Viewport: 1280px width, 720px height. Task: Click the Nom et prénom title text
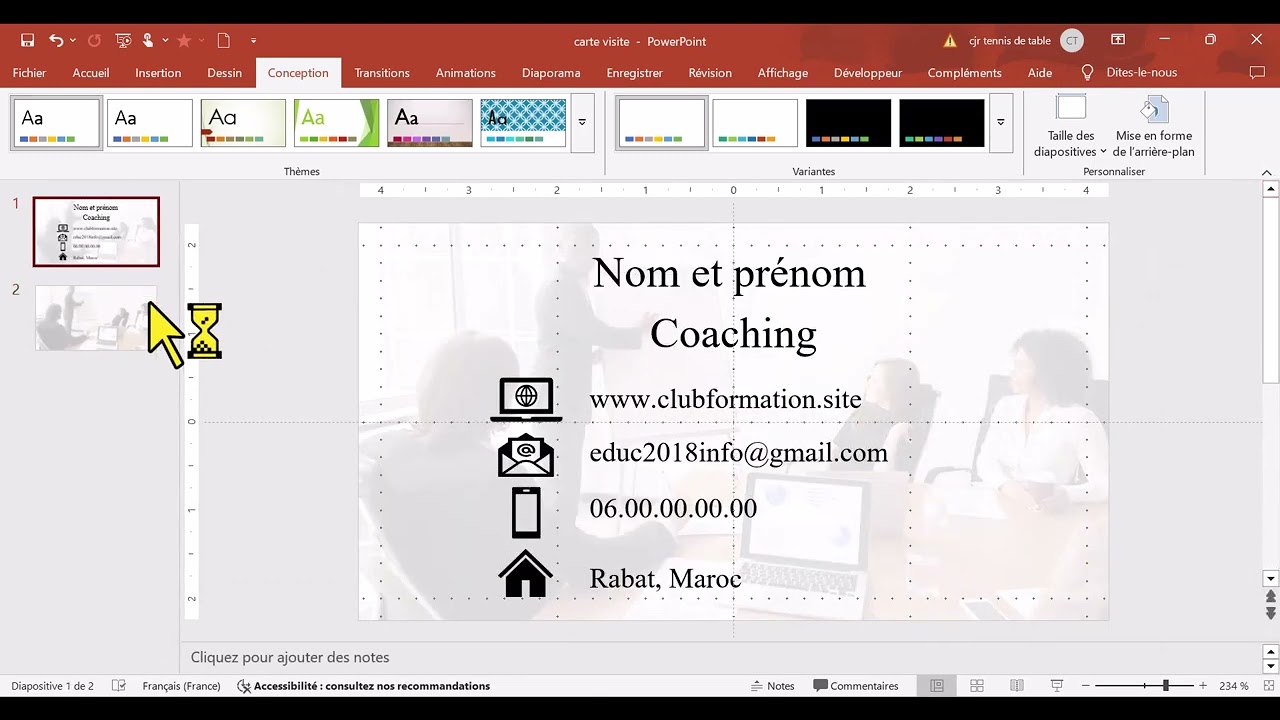[729, 273]
